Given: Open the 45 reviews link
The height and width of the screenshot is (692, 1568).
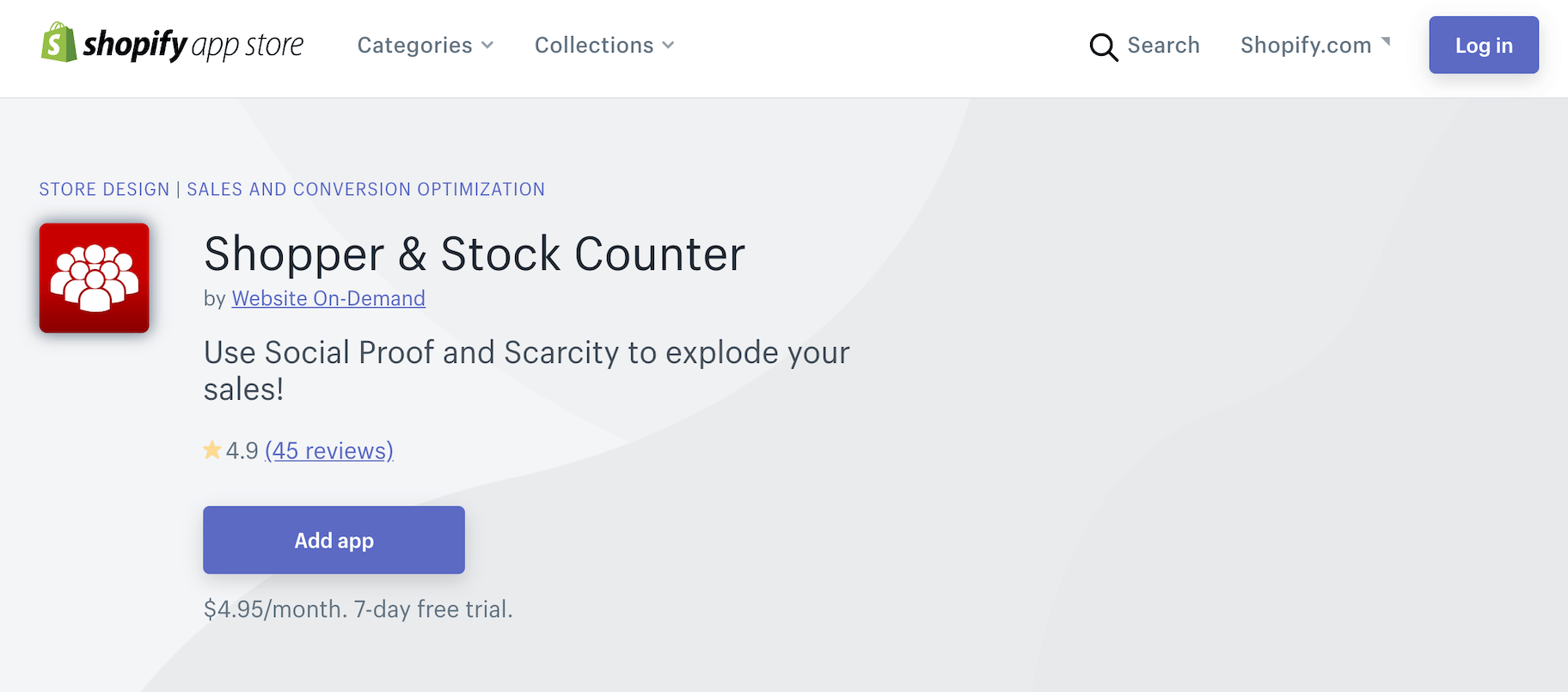Looking at the screenshot, I should point(329,450).
